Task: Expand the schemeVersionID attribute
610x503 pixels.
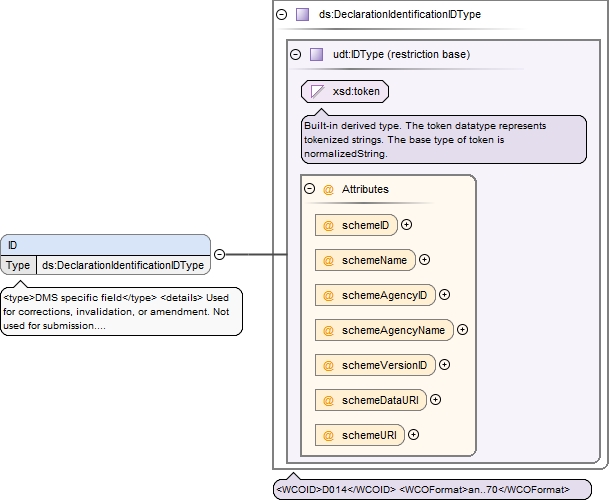Action: coord(444,365)
